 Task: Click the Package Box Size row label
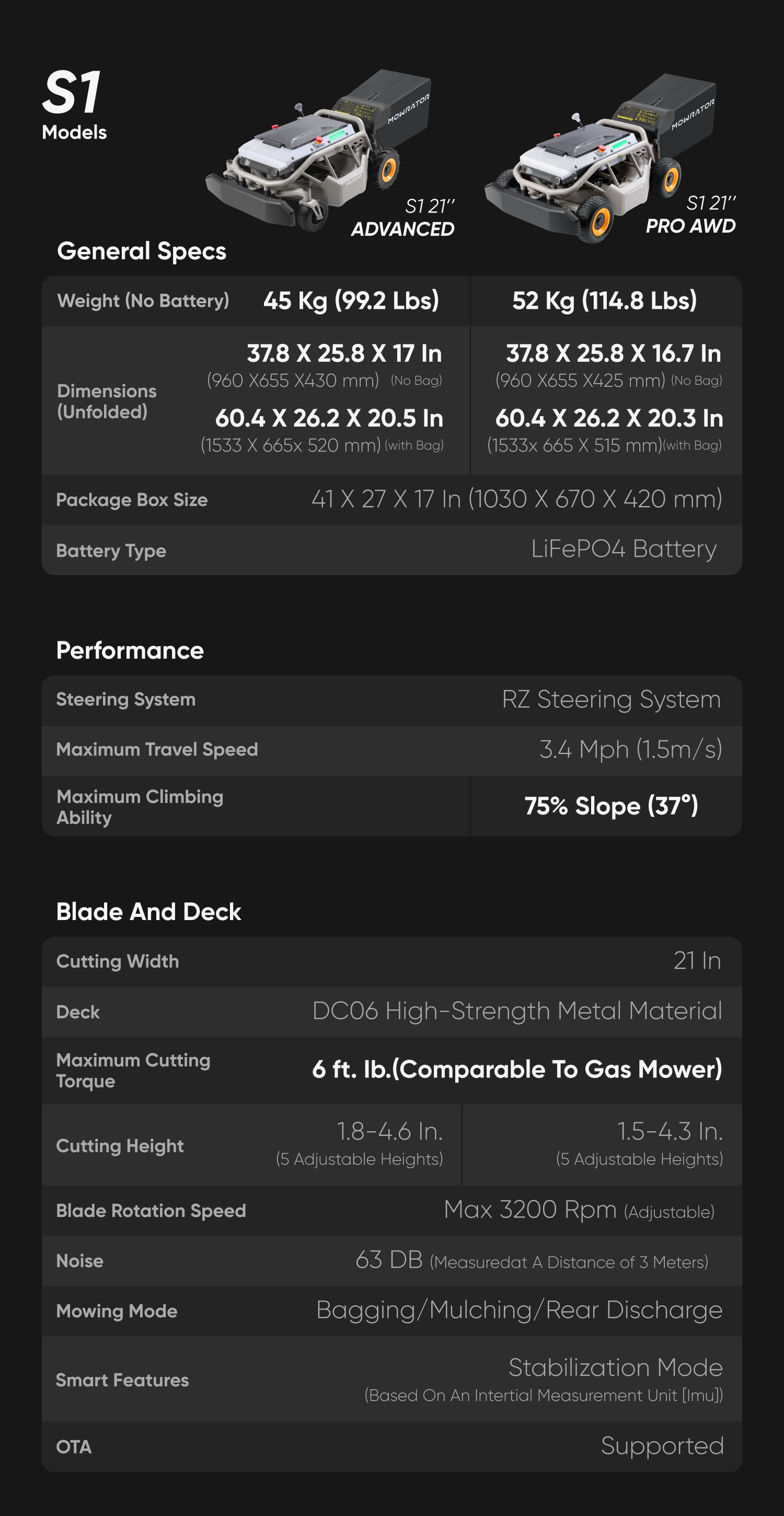[132, 500]
